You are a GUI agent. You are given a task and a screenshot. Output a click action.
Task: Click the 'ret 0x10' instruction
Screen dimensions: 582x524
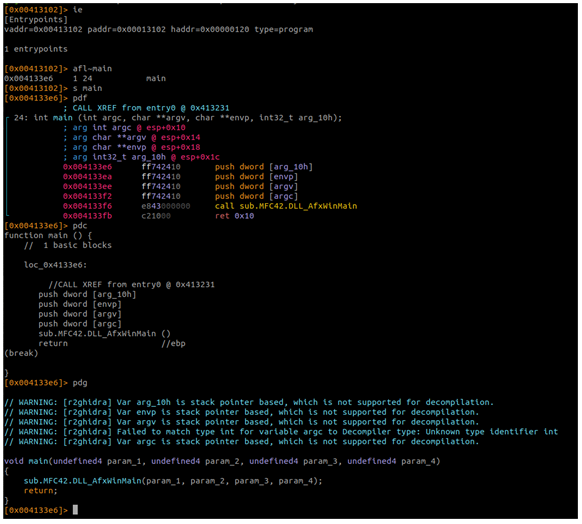[234, 216]
